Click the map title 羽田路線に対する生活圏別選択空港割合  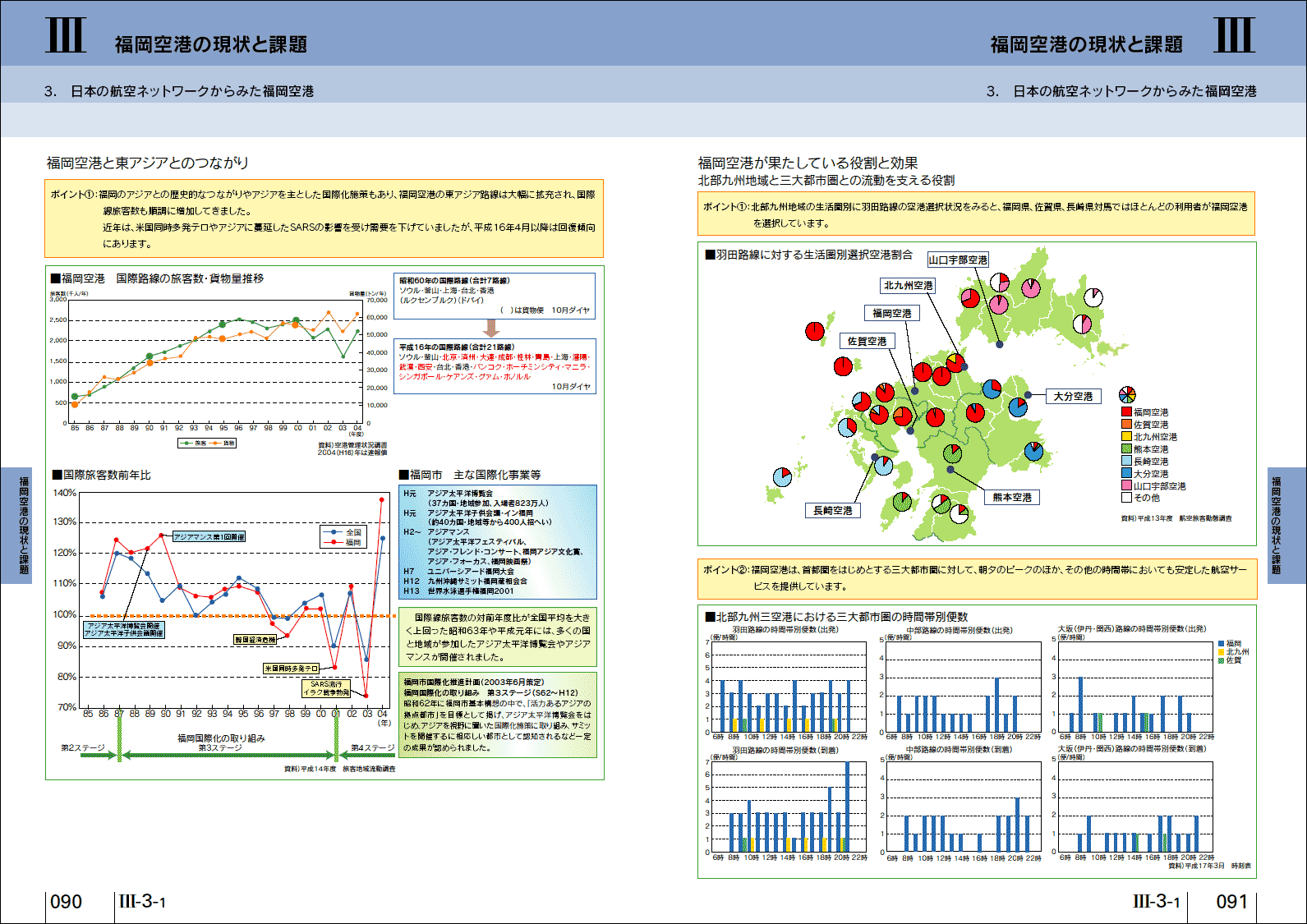tap(813, 255)
